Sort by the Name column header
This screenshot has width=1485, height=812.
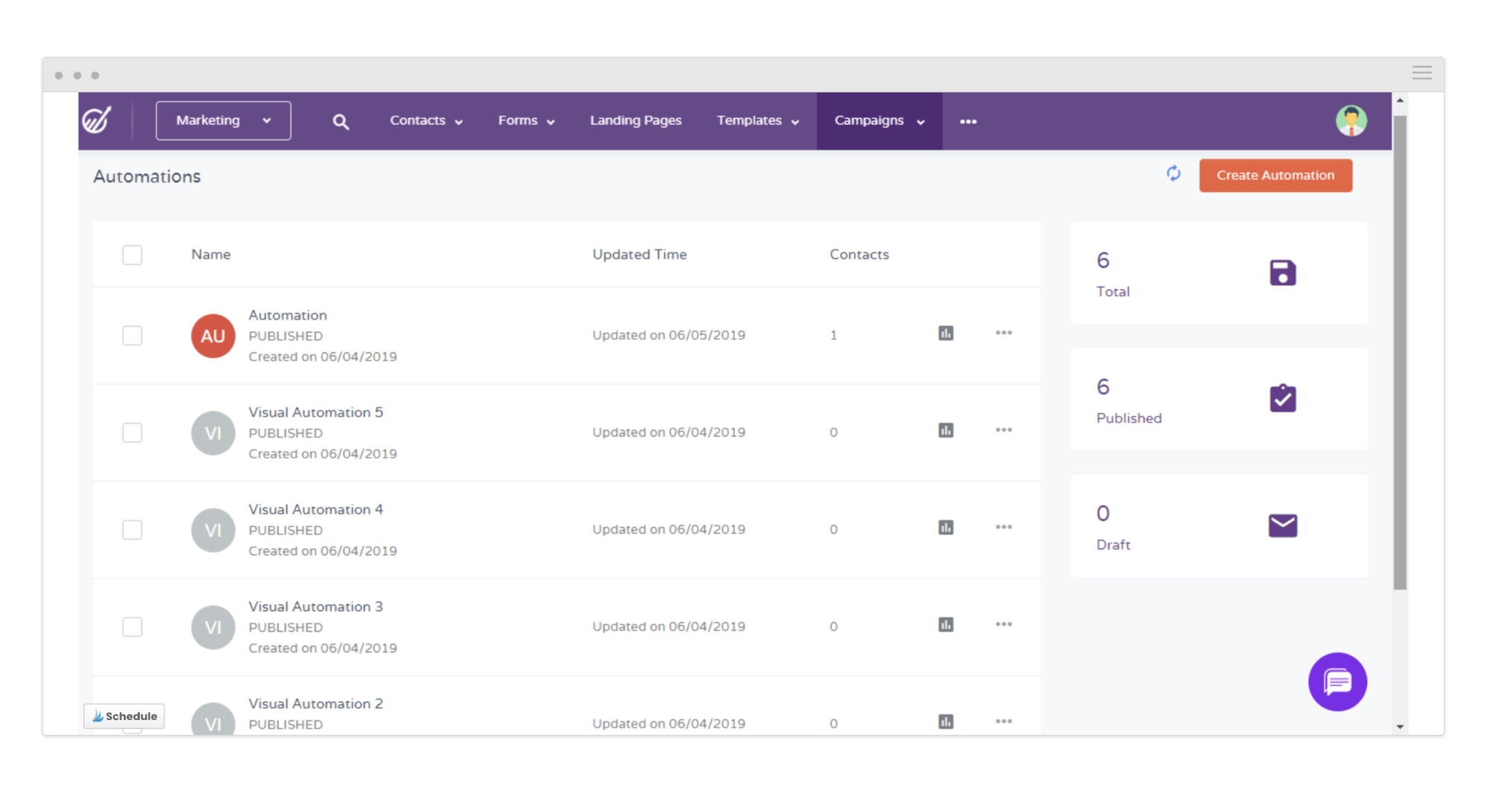[211, 254]
